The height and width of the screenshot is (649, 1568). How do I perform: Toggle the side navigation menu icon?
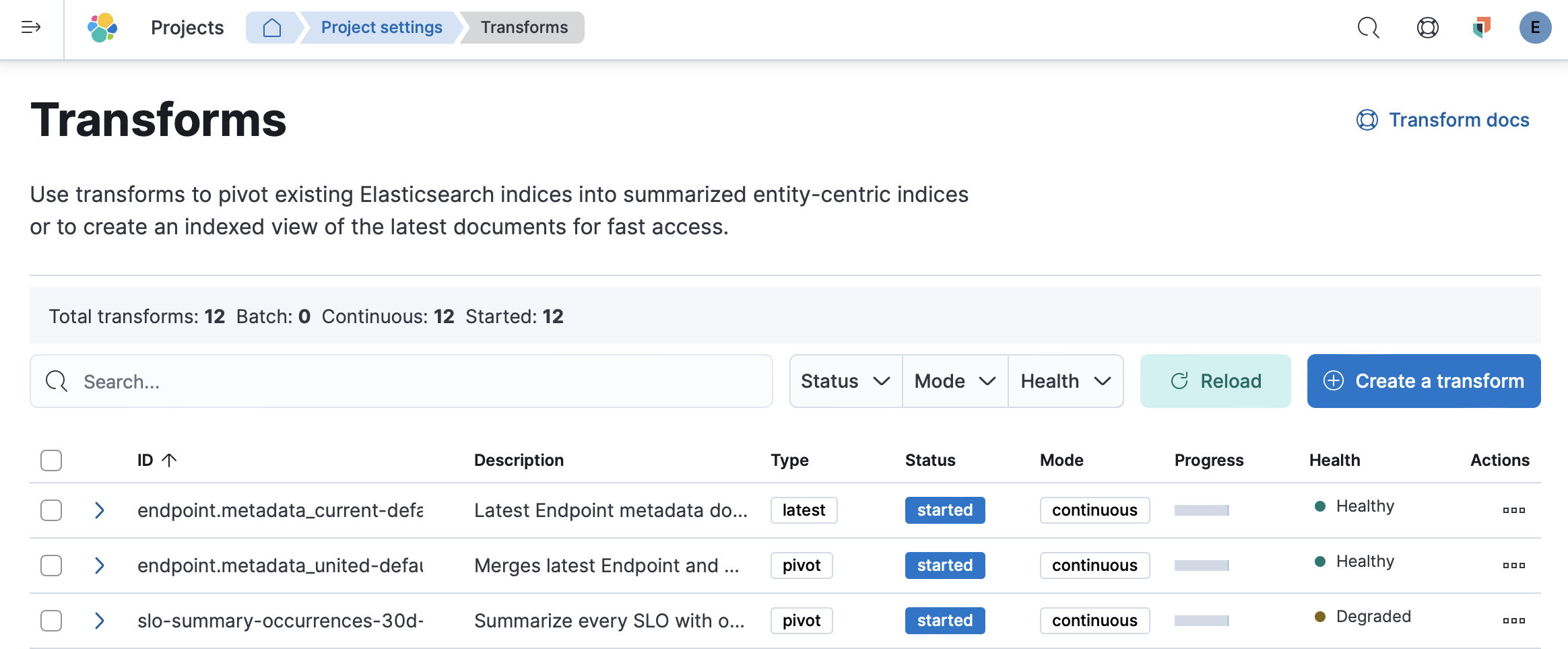31,27
